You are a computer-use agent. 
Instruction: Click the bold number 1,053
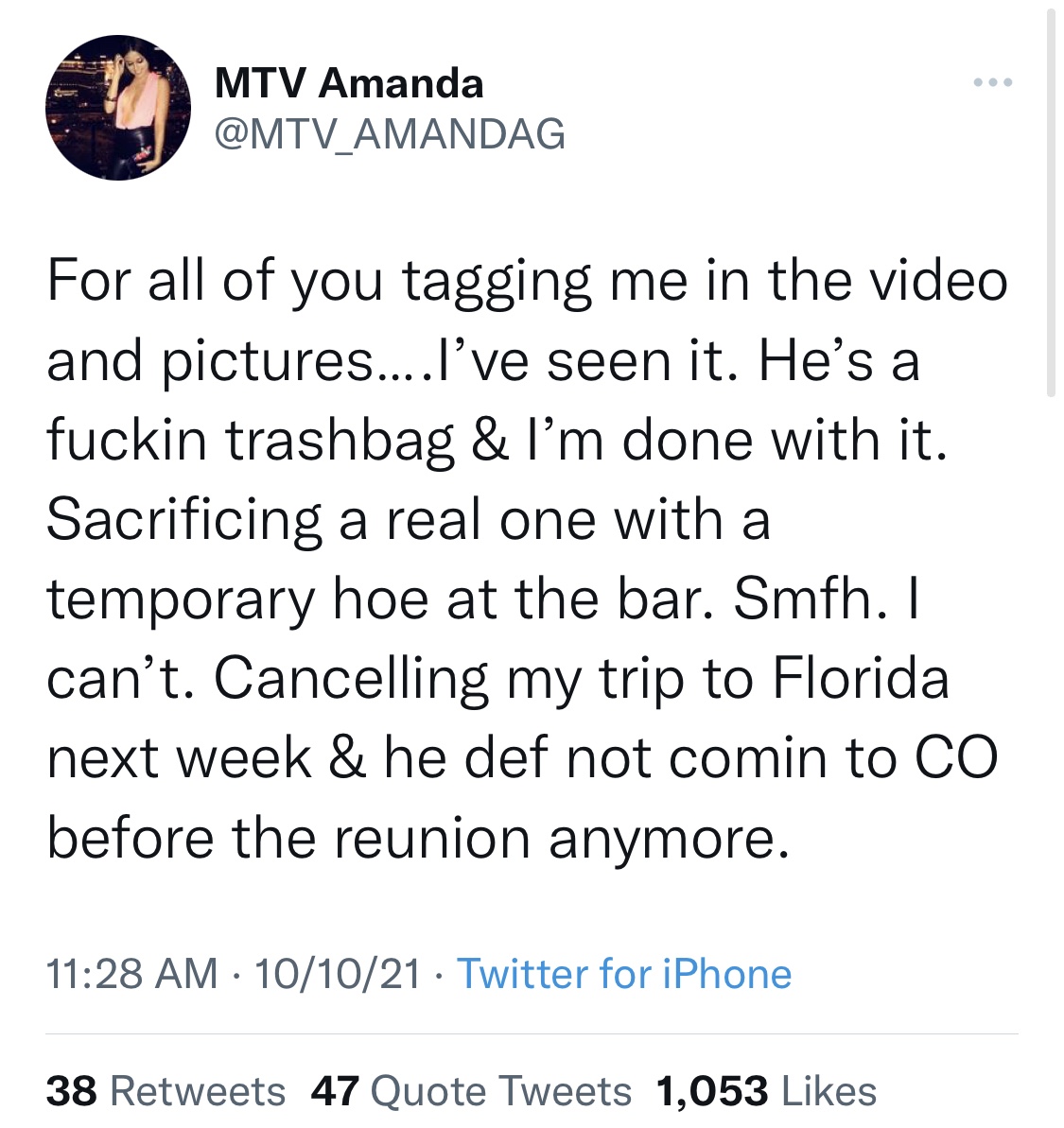coord(711,1091)
